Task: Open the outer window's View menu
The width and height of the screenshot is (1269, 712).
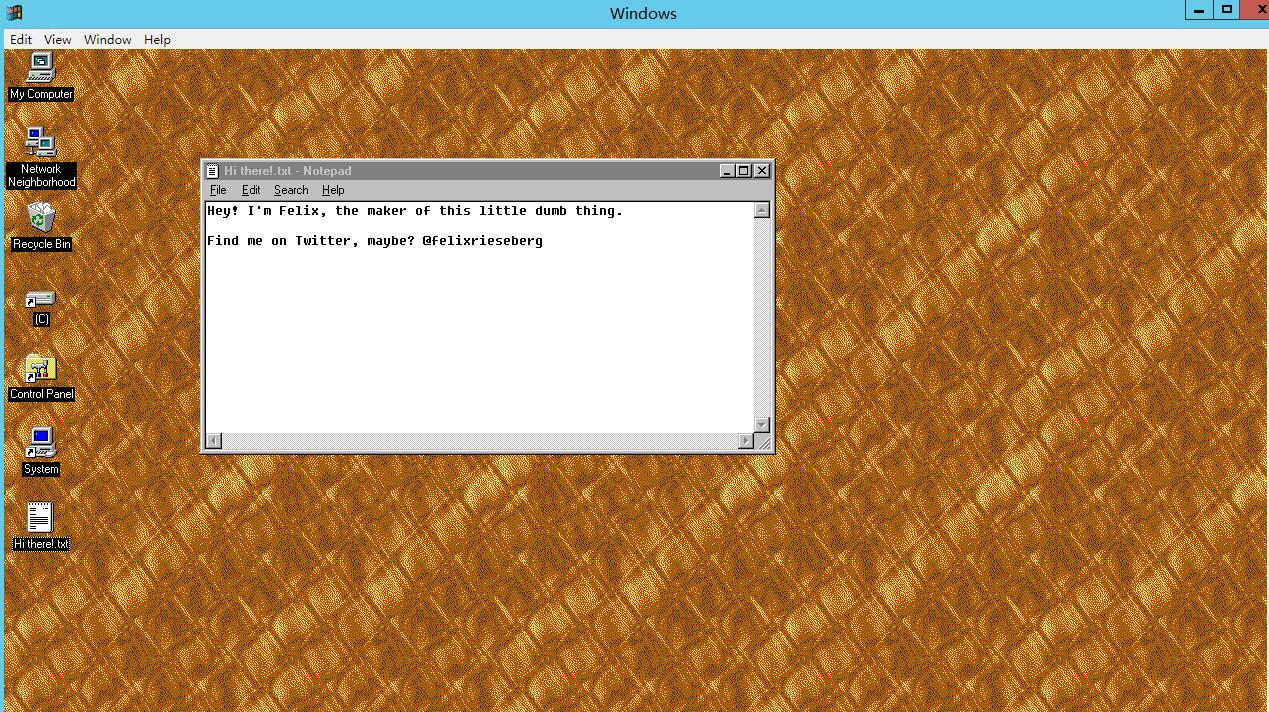Action: (57, 40)
